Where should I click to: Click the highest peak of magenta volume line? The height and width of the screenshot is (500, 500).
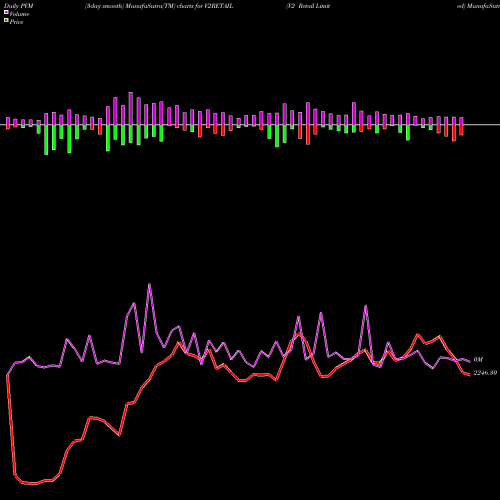[x=149, y=284]
